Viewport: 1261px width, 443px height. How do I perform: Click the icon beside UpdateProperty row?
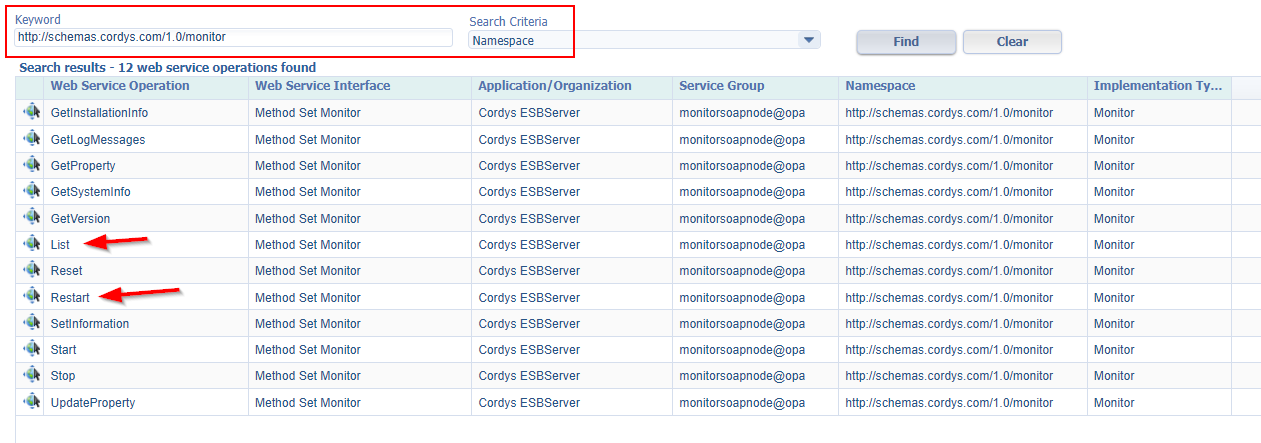31,402
